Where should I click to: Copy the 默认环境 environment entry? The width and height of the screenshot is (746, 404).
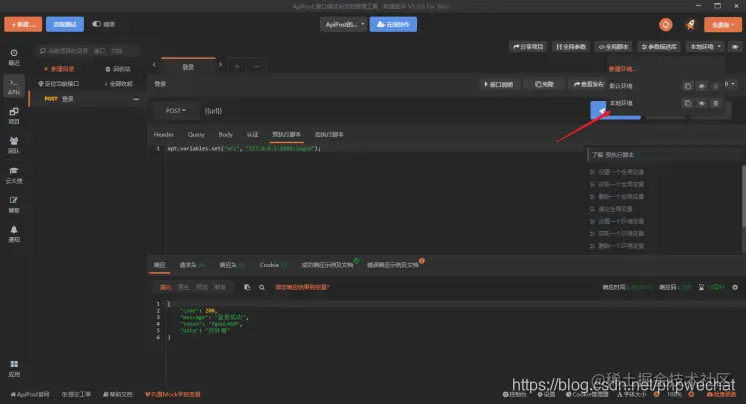click(687, 86)
